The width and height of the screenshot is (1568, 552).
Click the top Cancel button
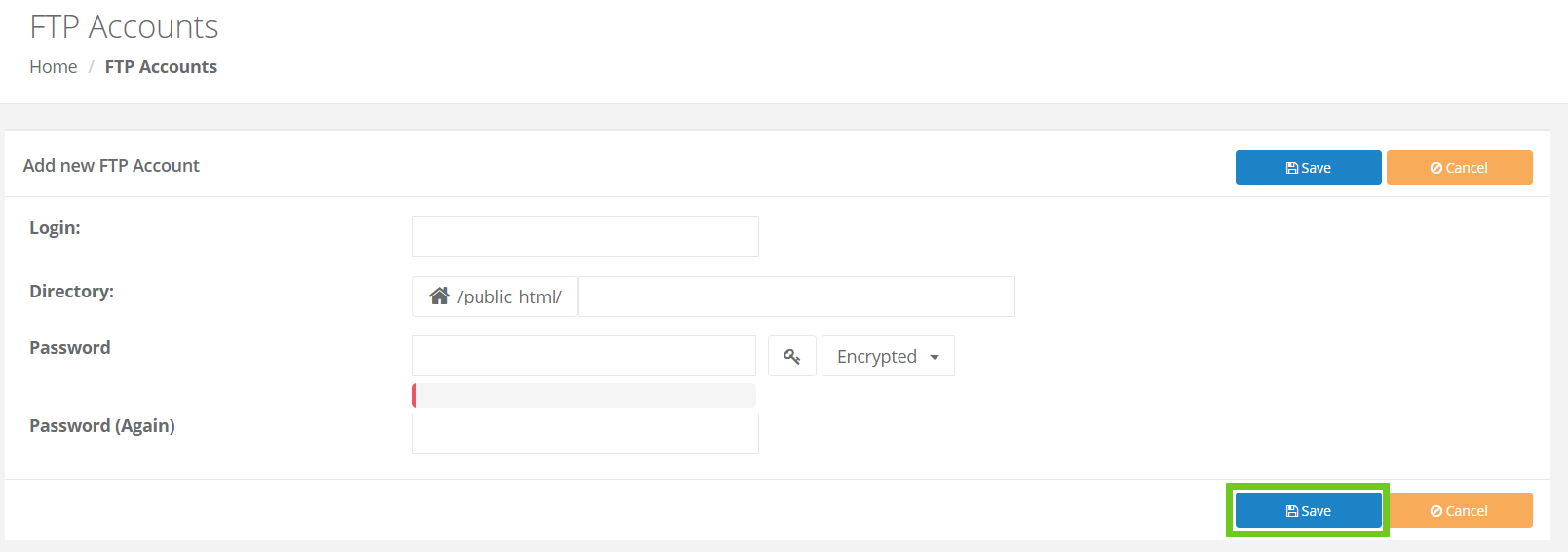(1459, 168)
